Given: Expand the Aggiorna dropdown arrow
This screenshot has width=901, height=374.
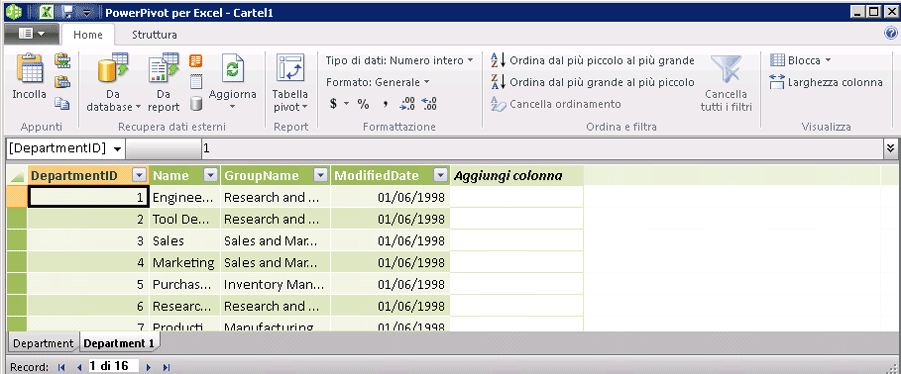Looking at the screenshot, I should point(233,107).
